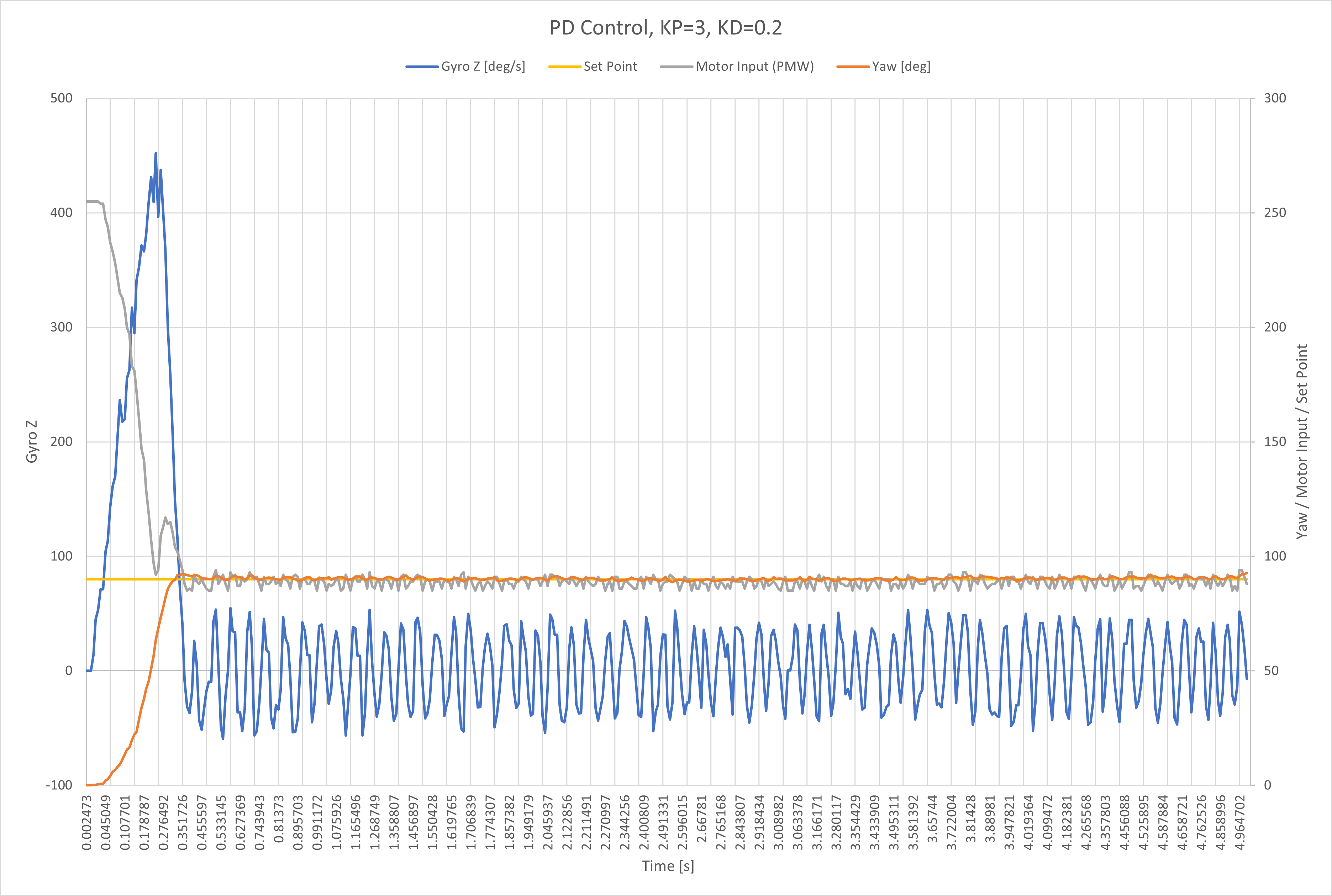
Task: Click the time label 4.762526
Action: click(1201, 822)
